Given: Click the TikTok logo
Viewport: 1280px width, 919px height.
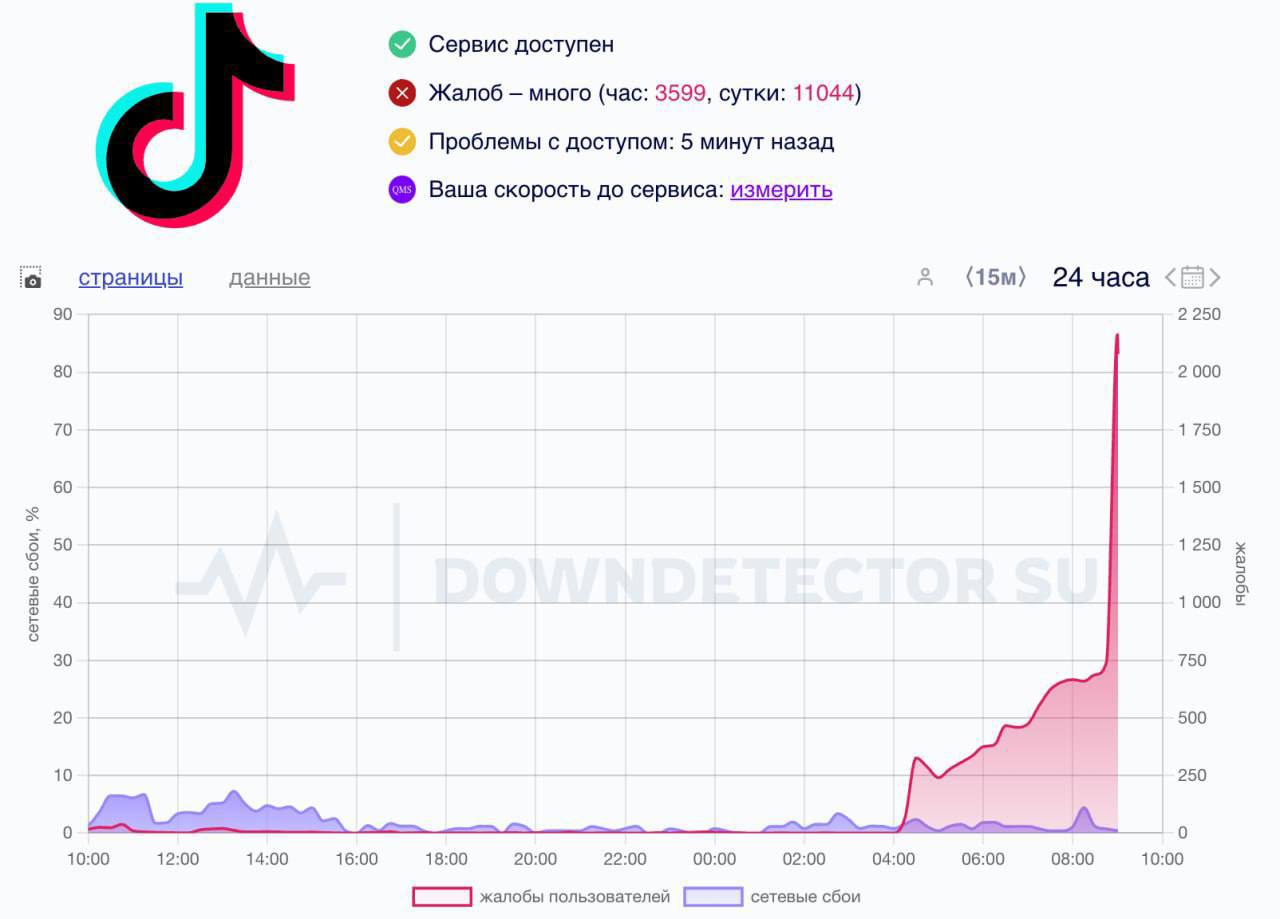Looking at the screenshot, I should pyautogui.click(x=196, y=115).
